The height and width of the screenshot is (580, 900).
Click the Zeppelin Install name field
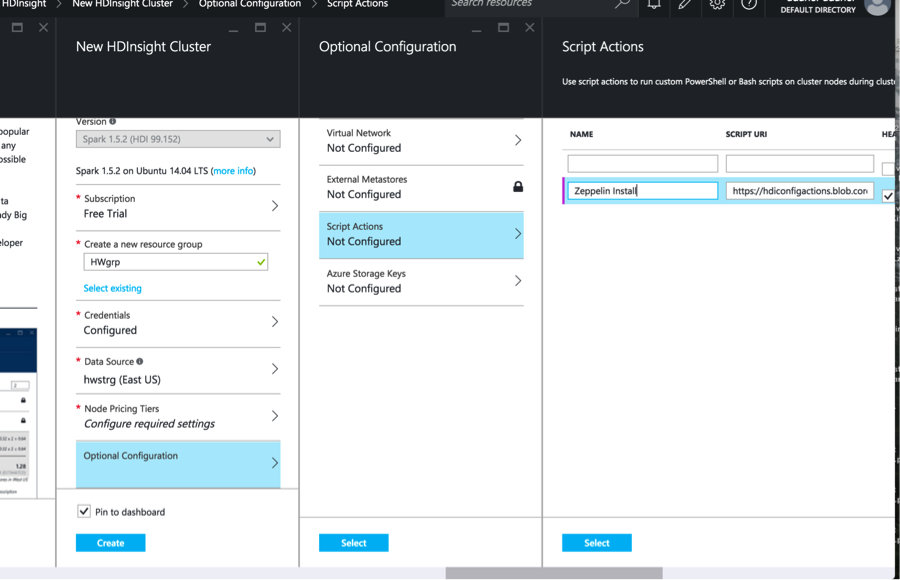642,191
